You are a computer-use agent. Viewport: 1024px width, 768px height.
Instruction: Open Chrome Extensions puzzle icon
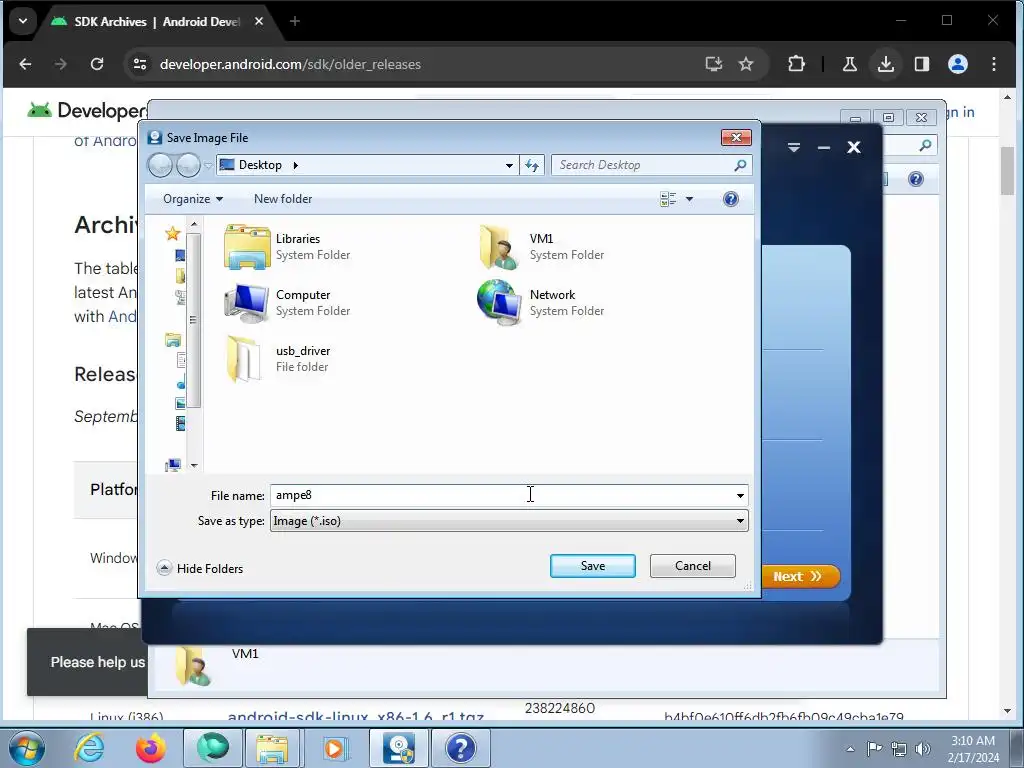[796, 64]
